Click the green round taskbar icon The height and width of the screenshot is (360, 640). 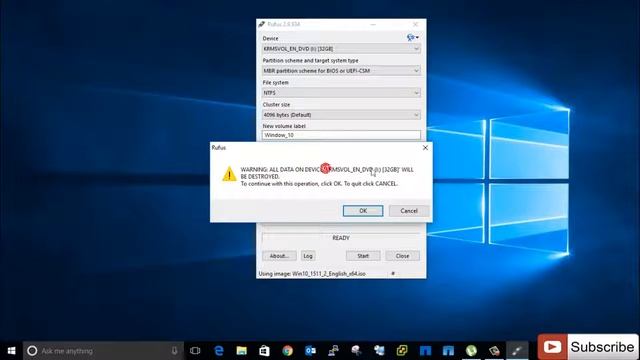[471, 351]
